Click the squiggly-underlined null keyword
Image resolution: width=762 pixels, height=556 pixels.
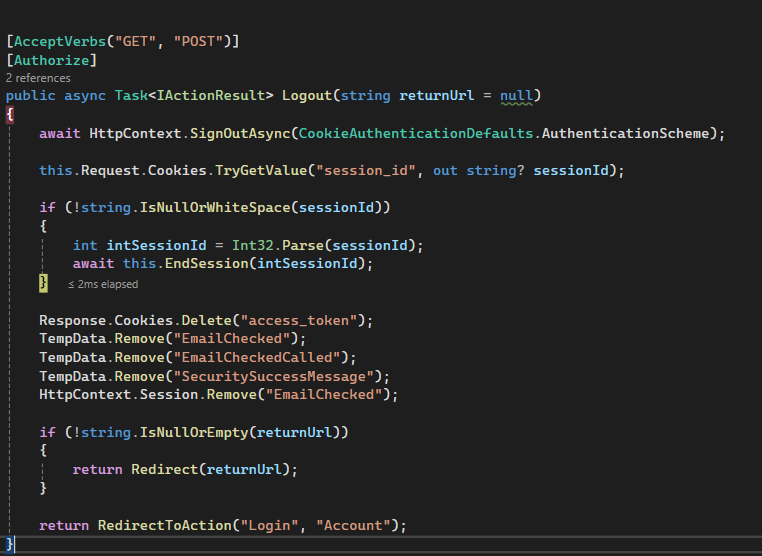517,96
